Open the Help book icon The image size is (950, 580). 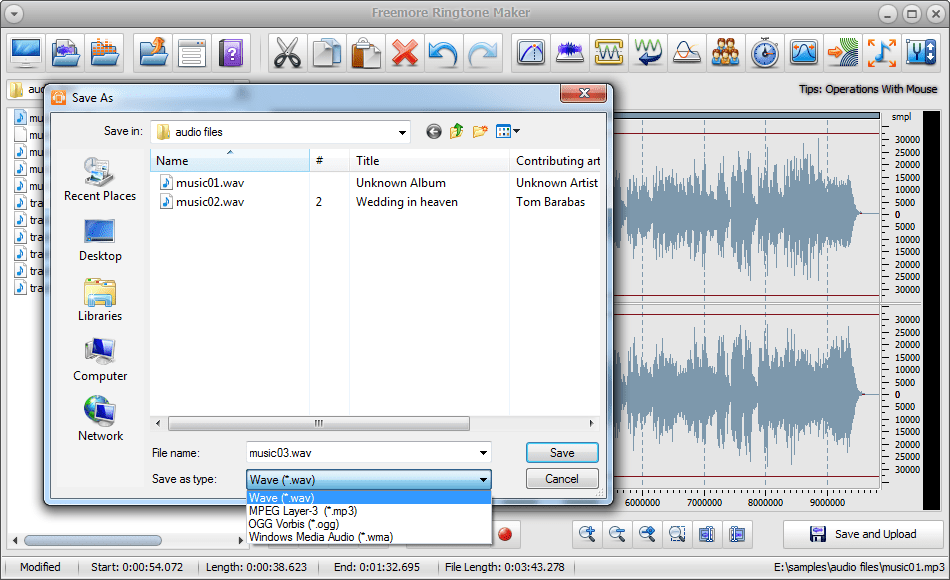pos(231,52)
